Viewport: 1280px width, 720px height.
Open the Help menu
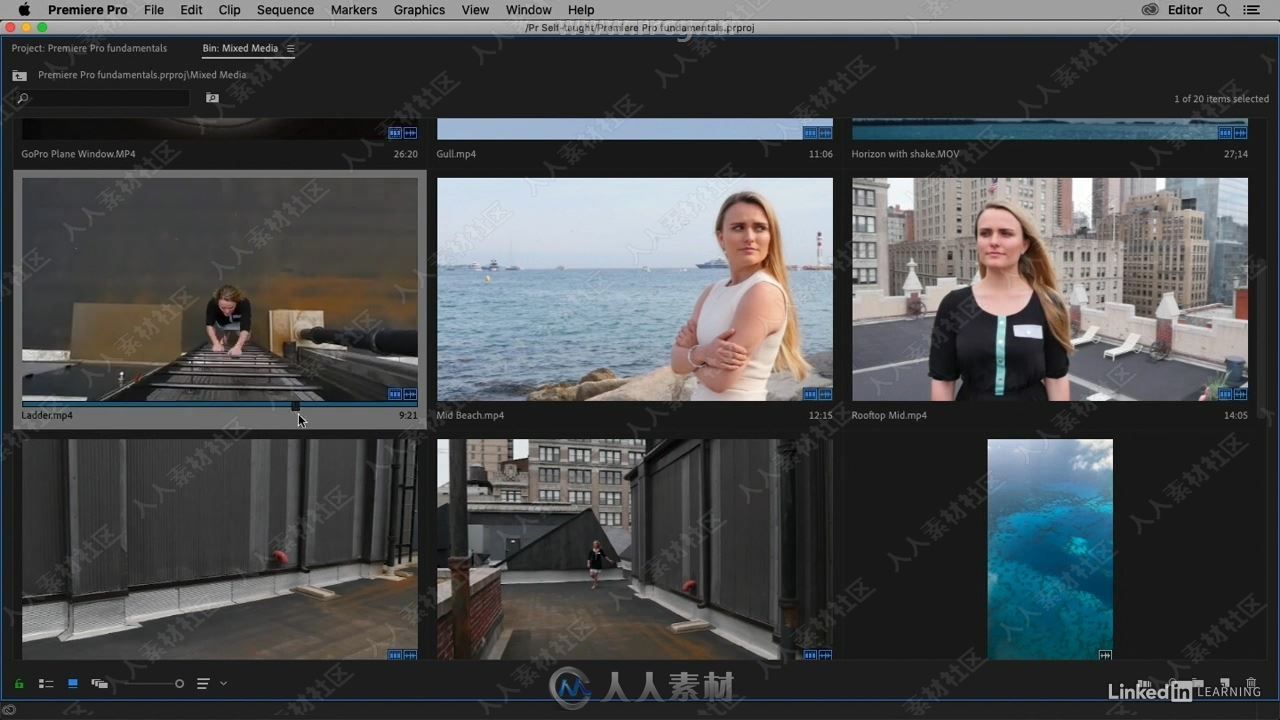pos(581,10)
